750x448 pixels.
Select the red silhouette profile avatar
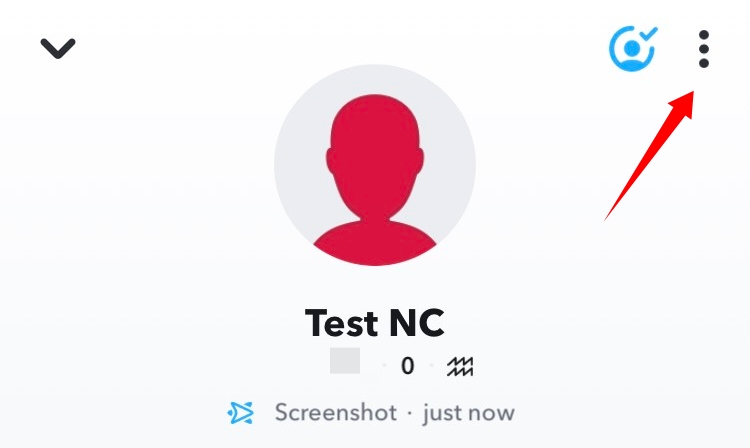click(375, 165)
